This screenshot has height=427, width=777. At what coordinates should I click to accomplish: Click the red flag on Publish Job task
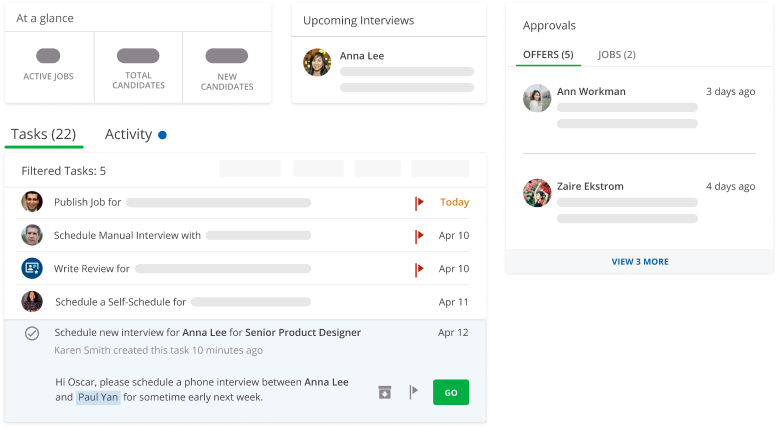pos(420,203)
